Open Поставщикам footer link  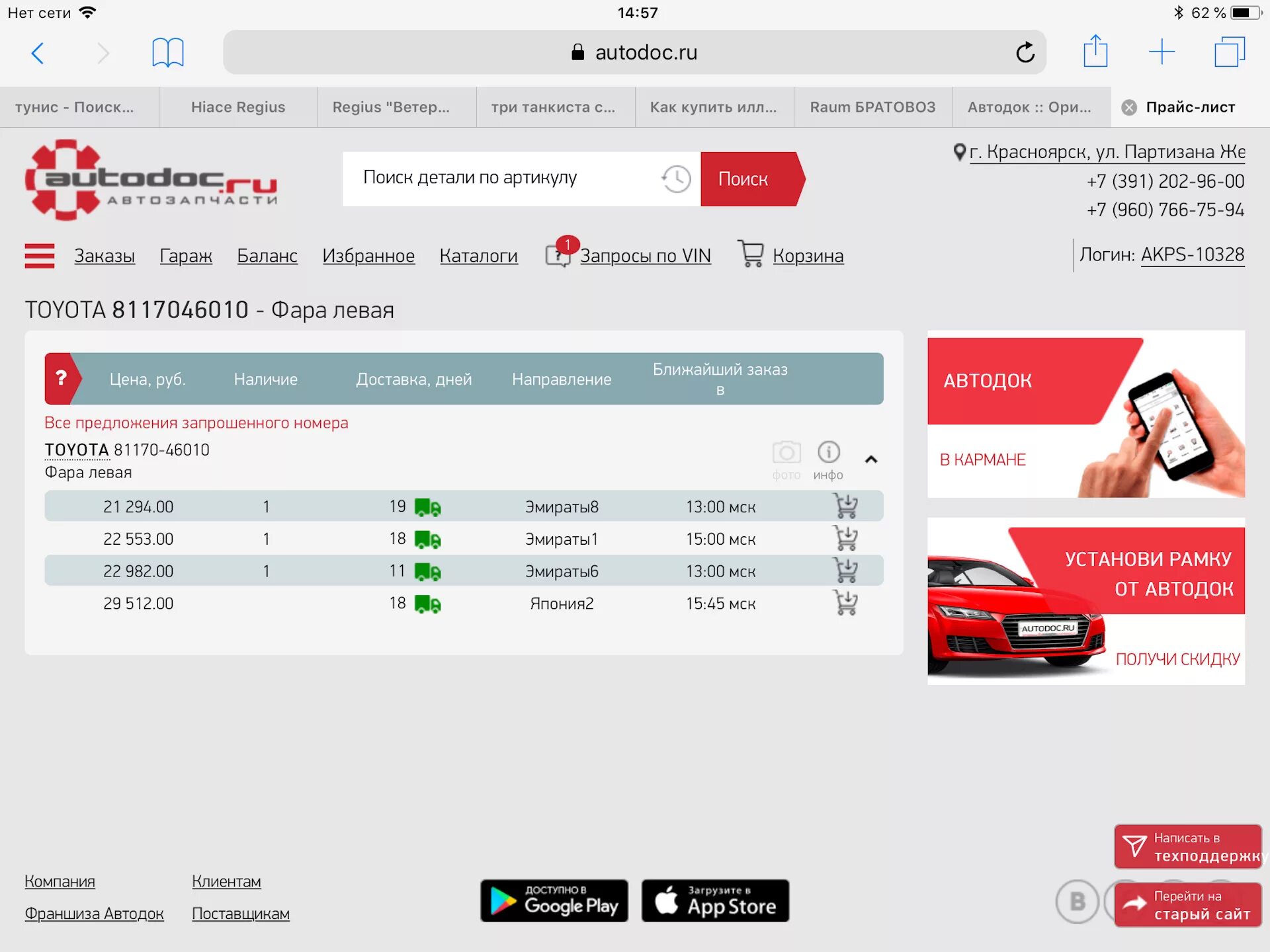(x=241, y=914)
